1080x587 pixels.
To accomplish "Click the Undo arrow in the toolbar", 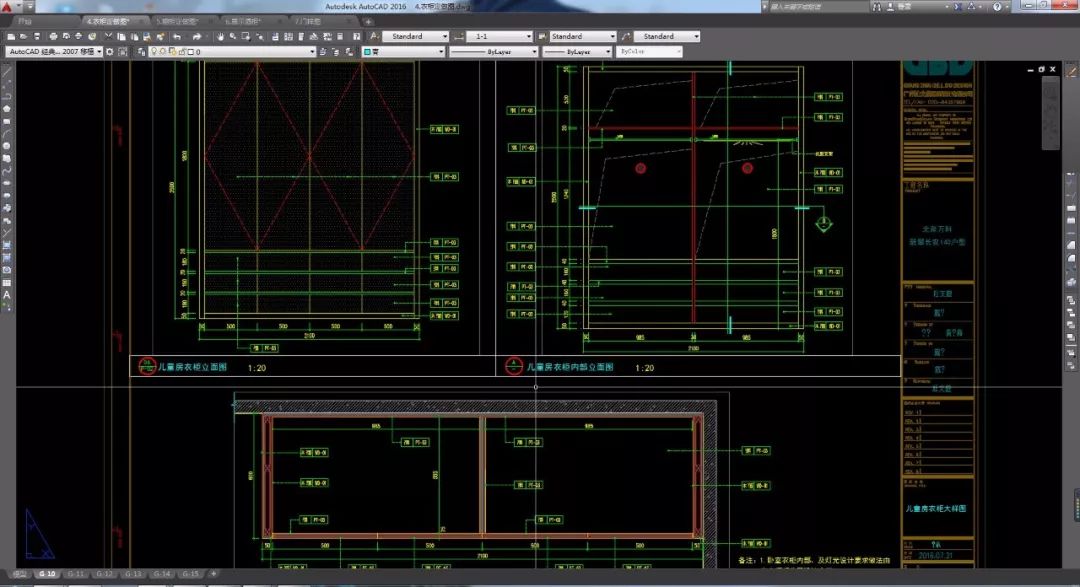I will (x=178, y=37).
